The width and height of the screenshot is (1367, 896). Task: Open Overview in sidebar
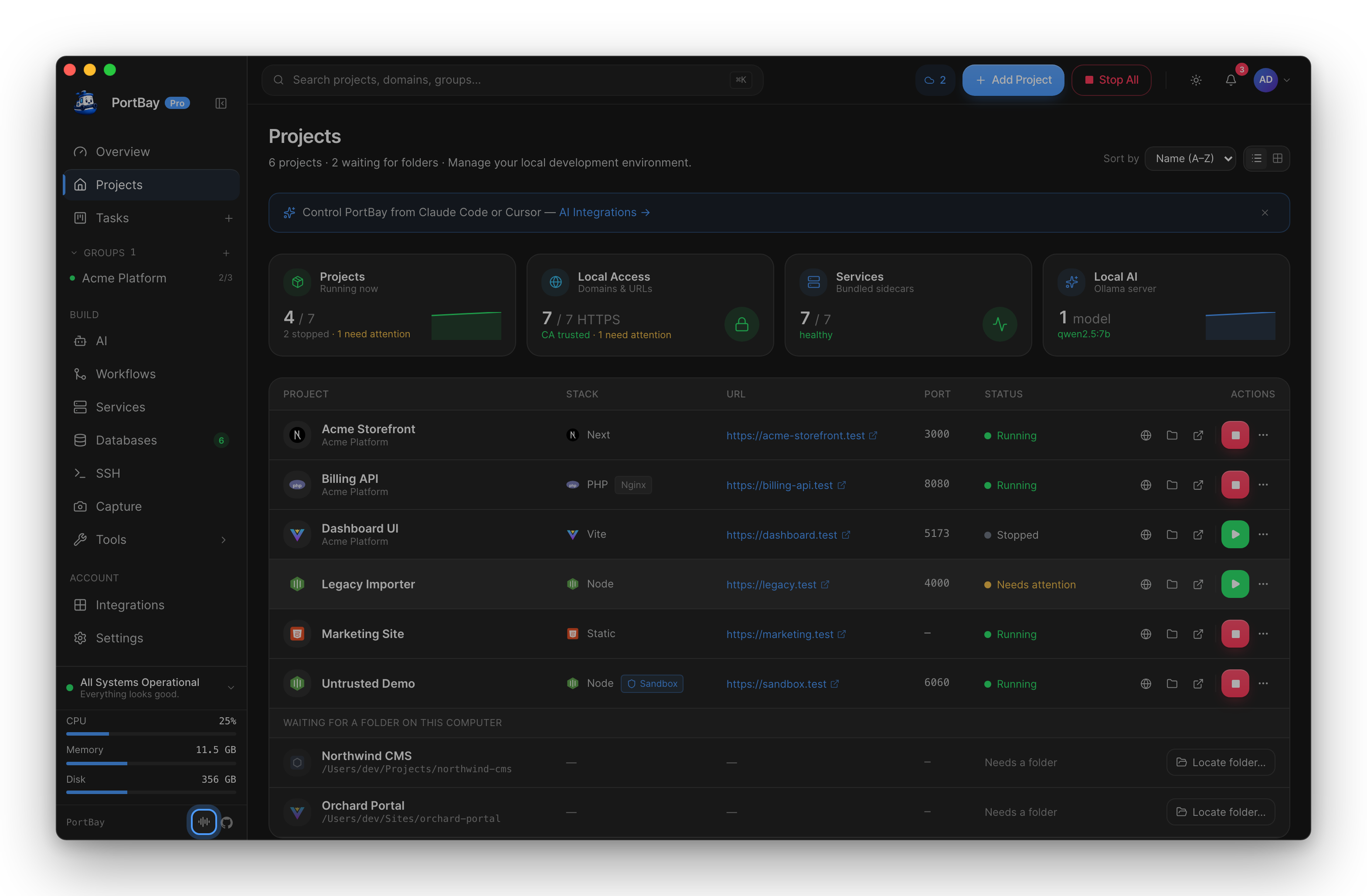click(x=151, y=152)
